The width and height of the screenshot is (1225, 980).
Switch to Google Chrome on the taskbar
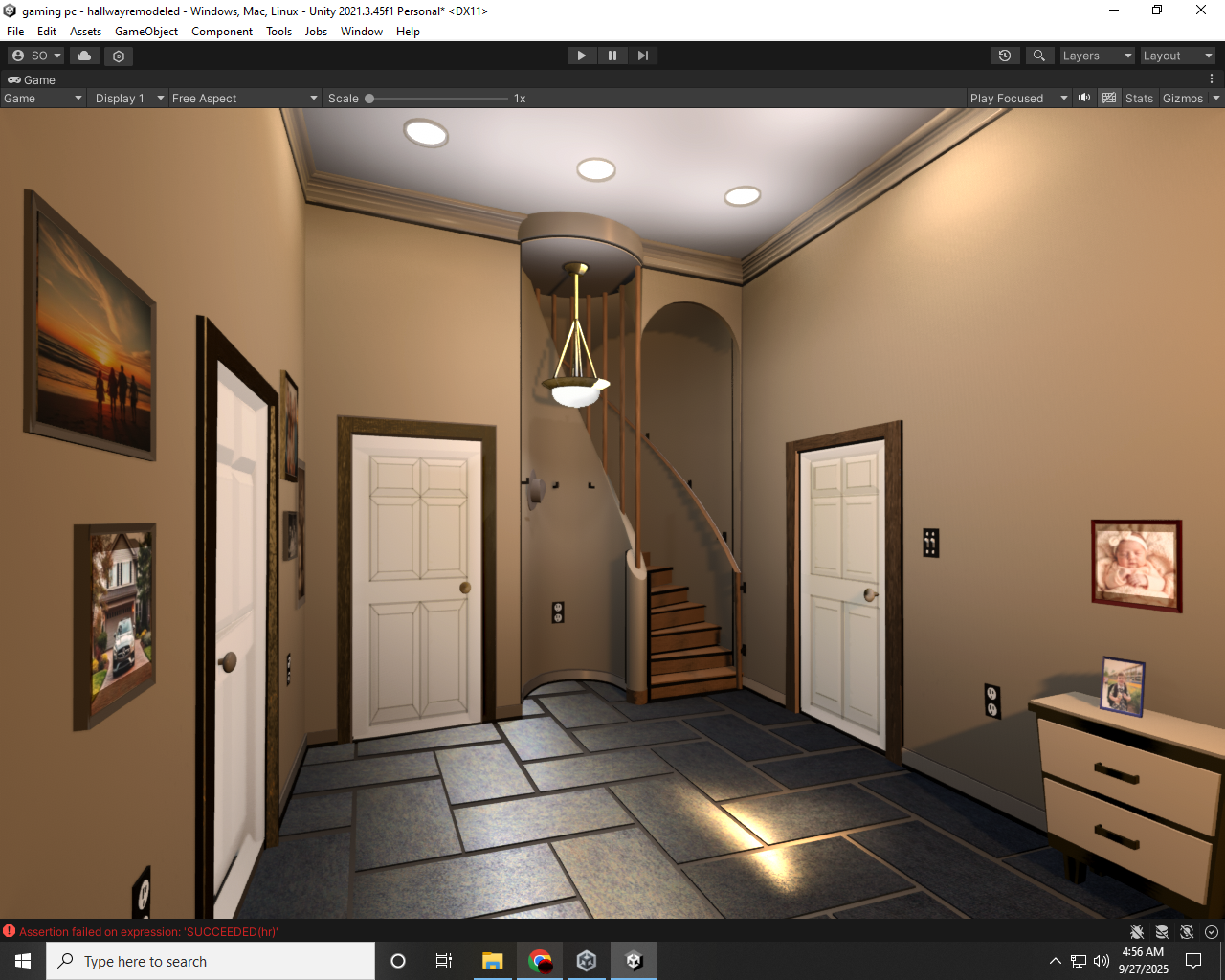click(540, 961)
